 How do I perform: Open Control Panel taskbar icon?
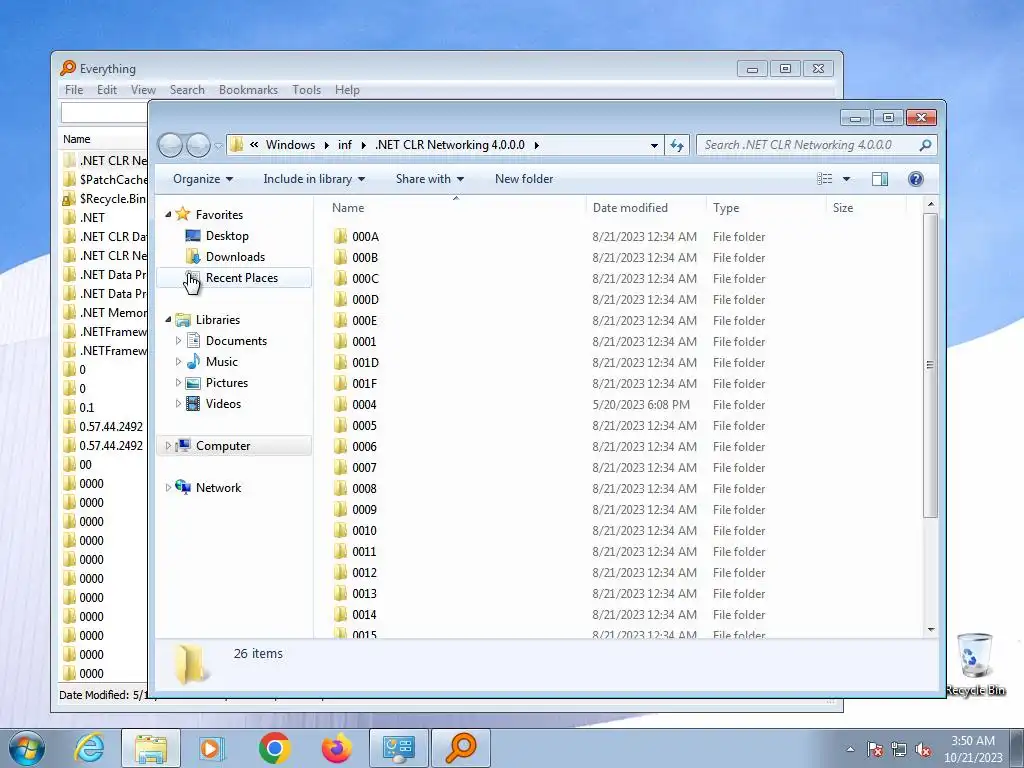point(398,748)
